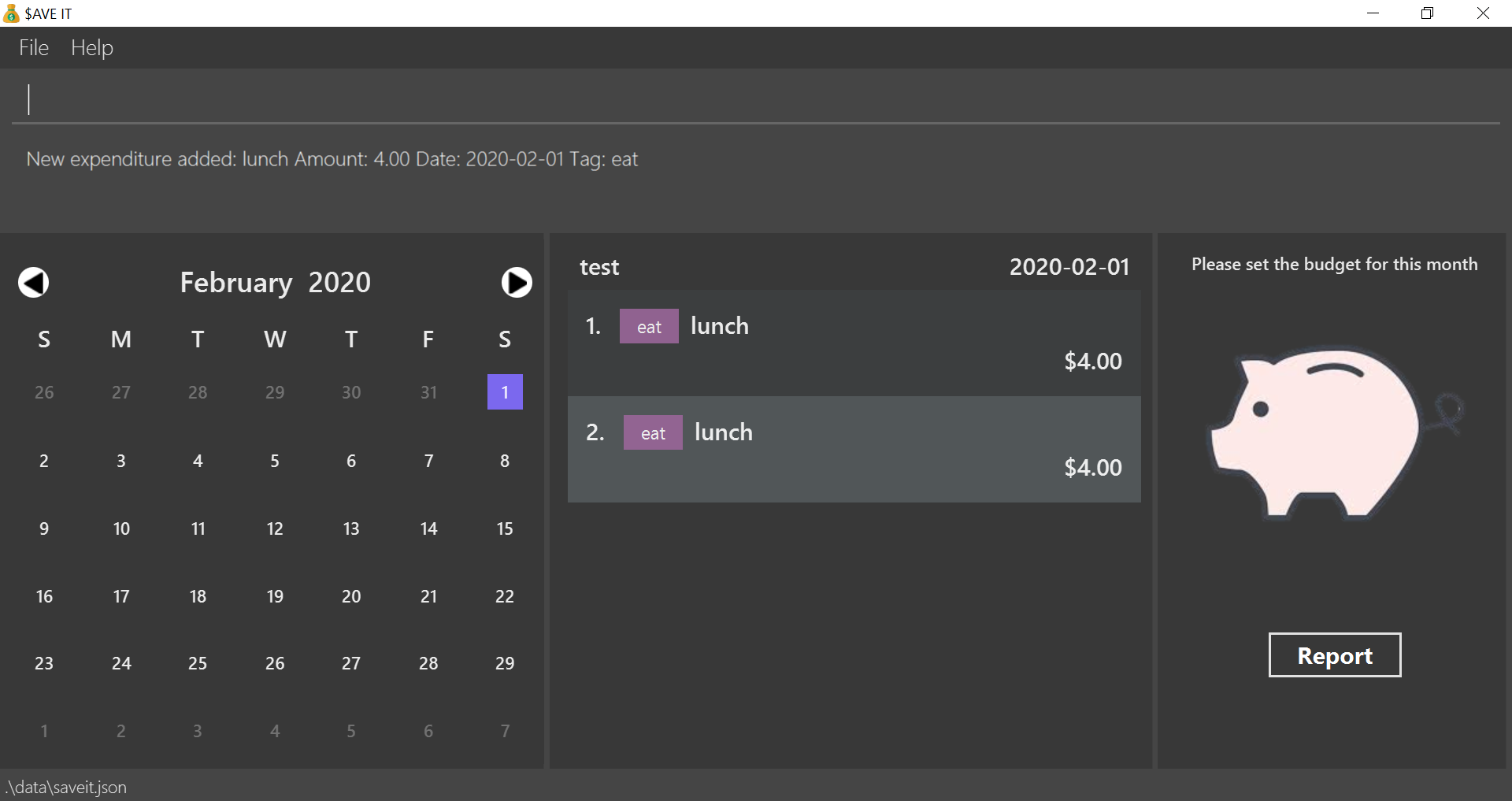This screenshot has height=801, width=1512.
Task: Go to the next month with right arrow
Action: (517, 282)
